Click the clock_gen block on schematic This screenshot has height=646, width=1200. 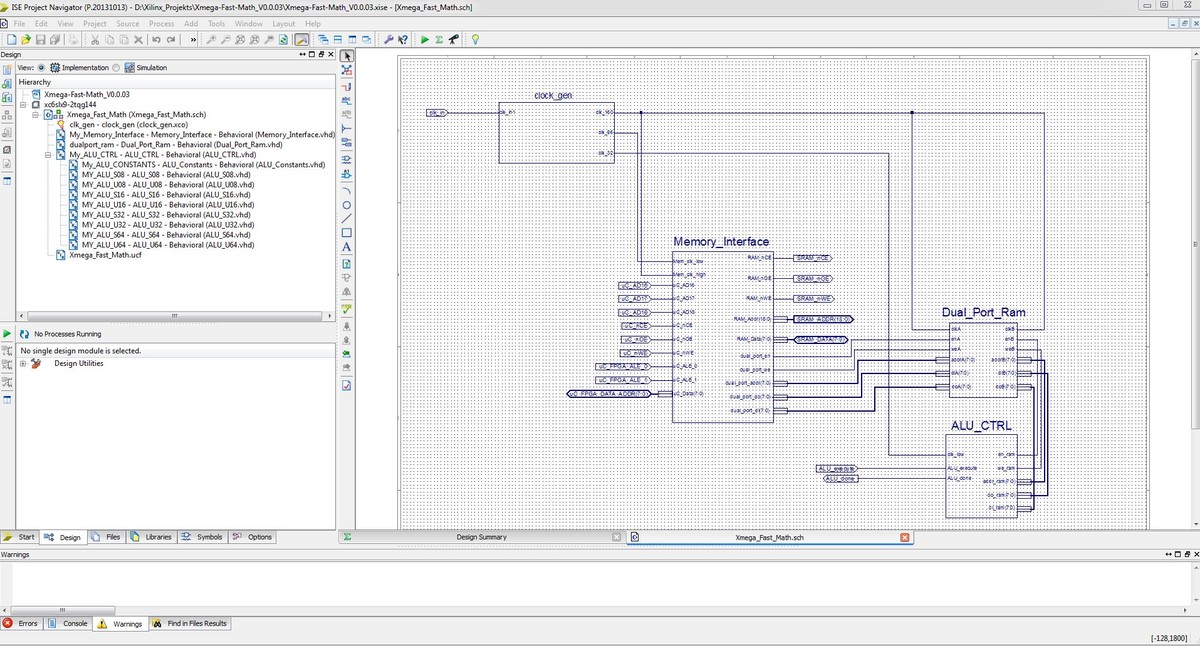pos(557,135)
